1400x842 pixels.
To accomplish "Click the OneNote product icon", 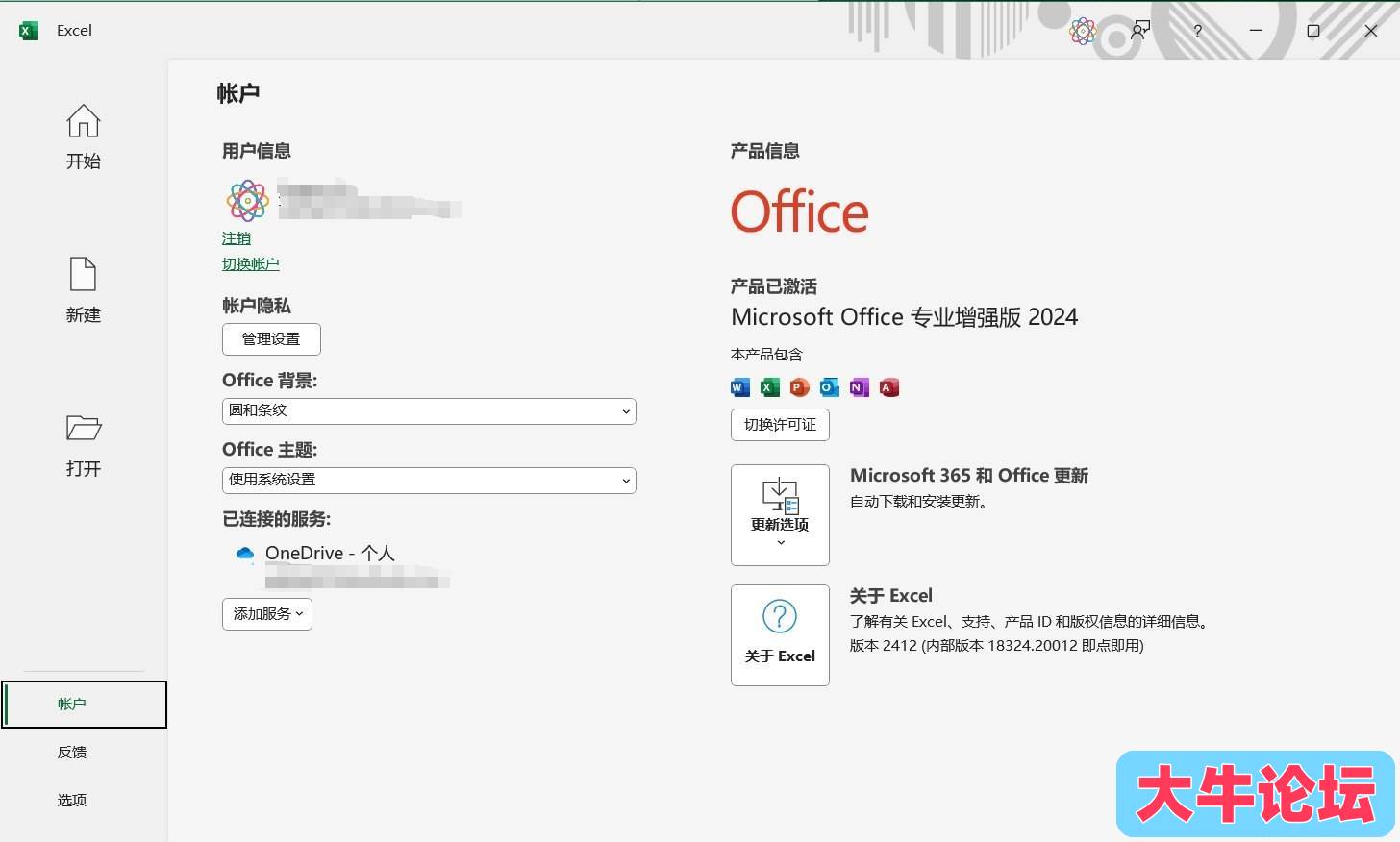I will pos(859,387).
